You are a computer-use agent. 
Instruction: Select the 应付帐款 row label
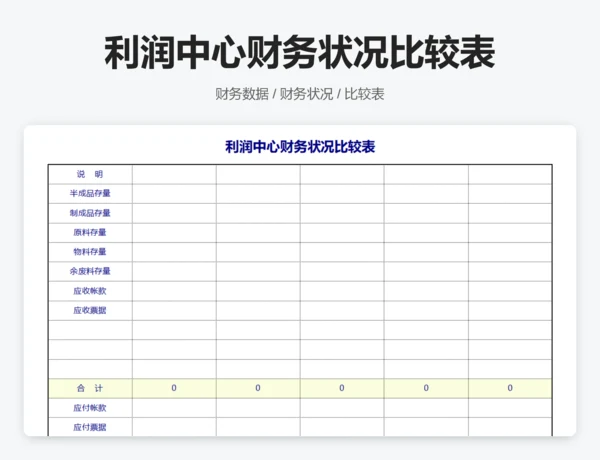90,408
